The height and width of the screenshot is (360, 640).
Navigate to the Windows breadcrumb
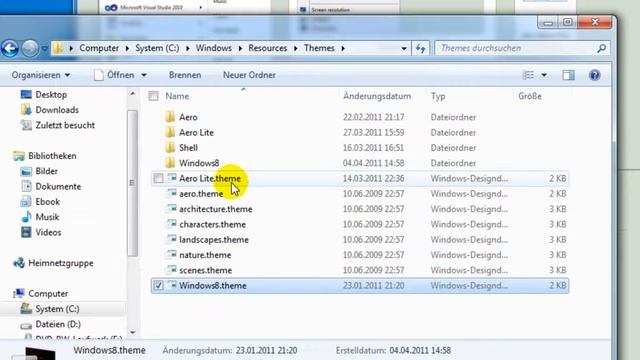tap(213, 48)
